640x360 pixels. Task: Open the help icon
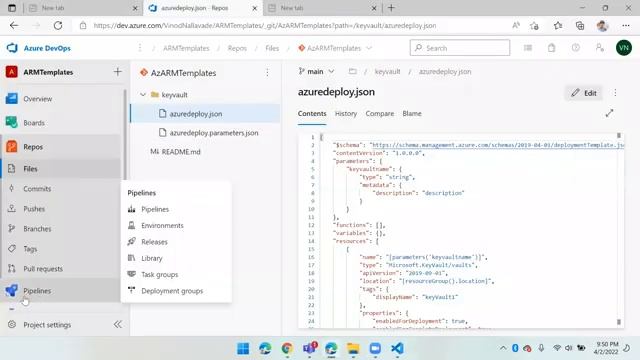click(x=576, y=48)
